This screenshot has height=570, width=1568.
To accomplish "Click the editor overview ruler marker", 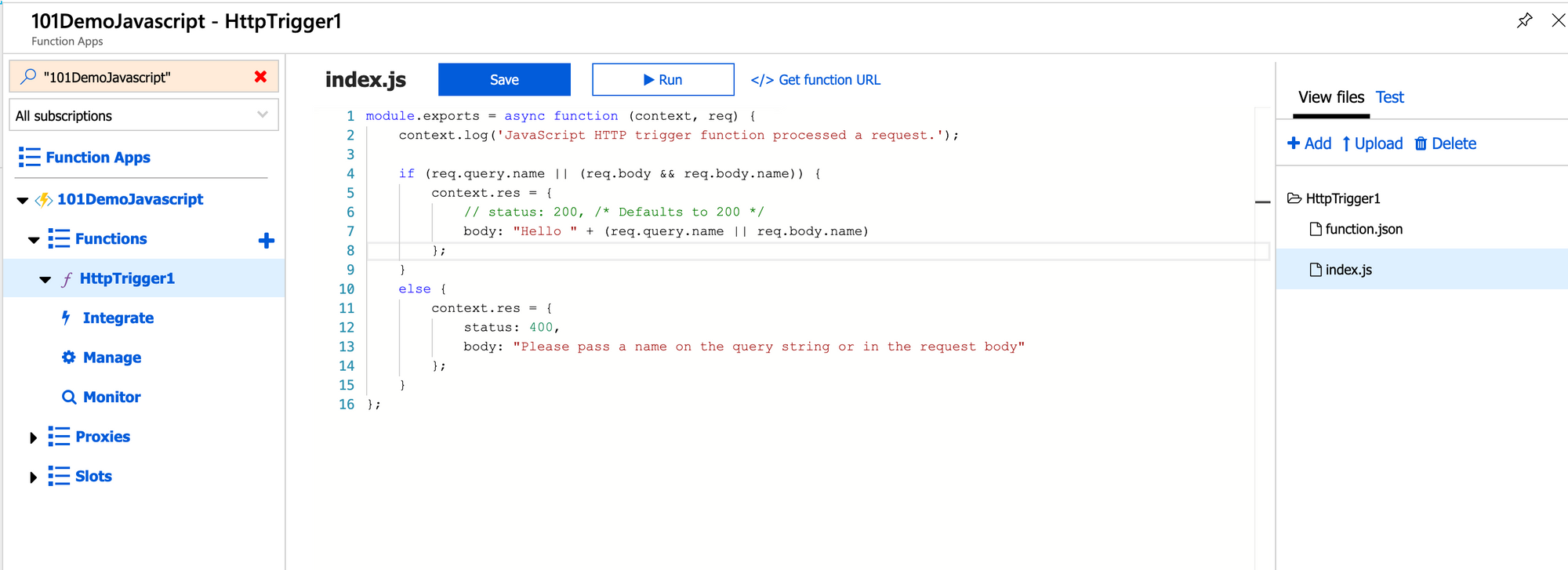I will [x=1262, y=202].
